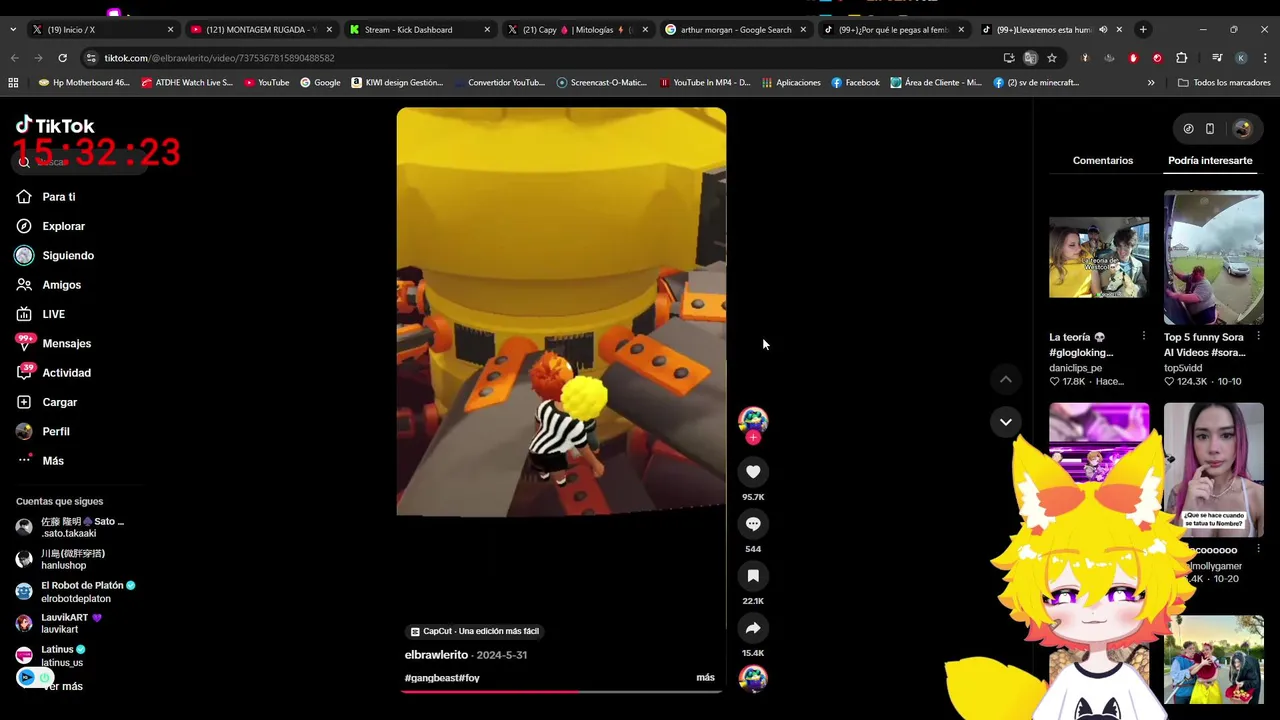This screenshot has width=1280, height=720.
Task: Open the apps grid in bookmarks bar
Action: click(x=13, y=83)
